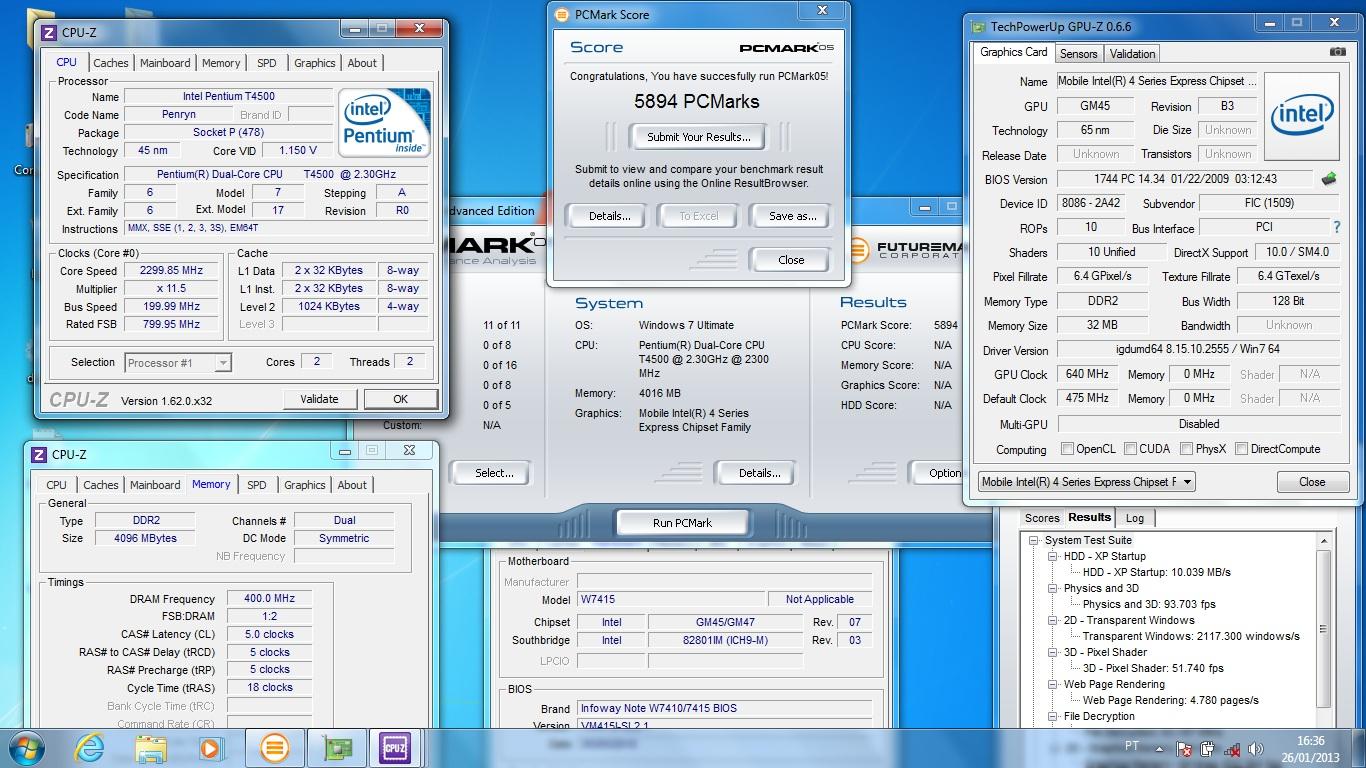This screenshot has height=768, width=1366.
Task: Collapse the File Decryption node
Action: [x=1053, y=717]
